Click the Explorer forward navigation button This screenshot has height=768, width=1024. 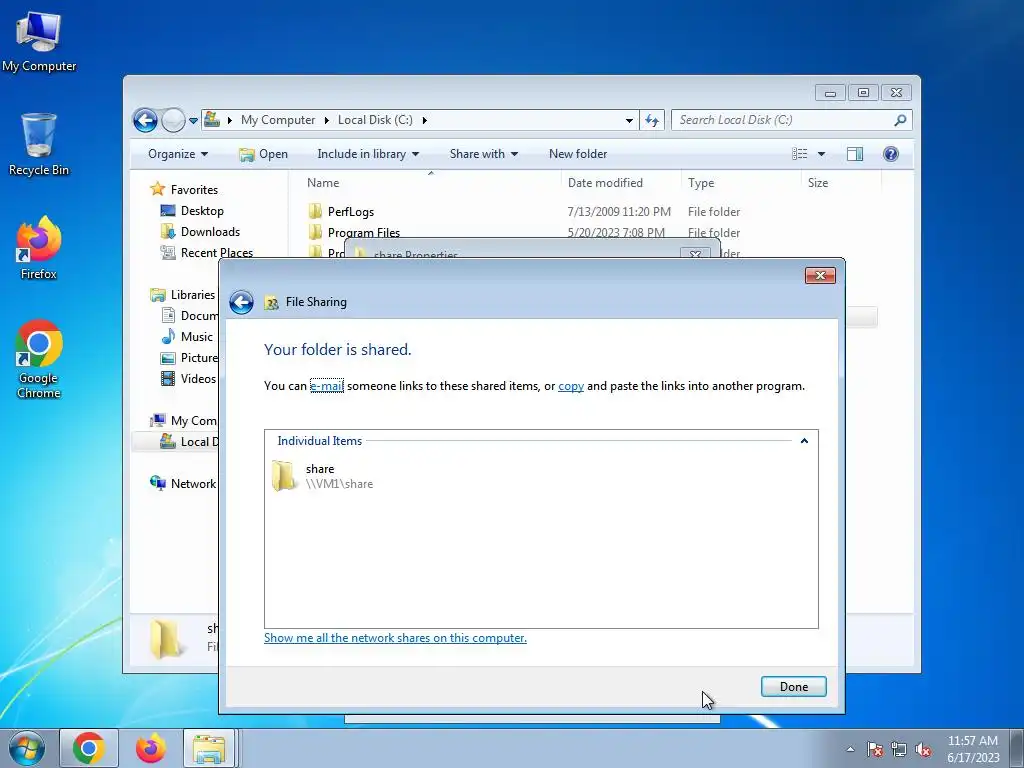tap(173, 120)
